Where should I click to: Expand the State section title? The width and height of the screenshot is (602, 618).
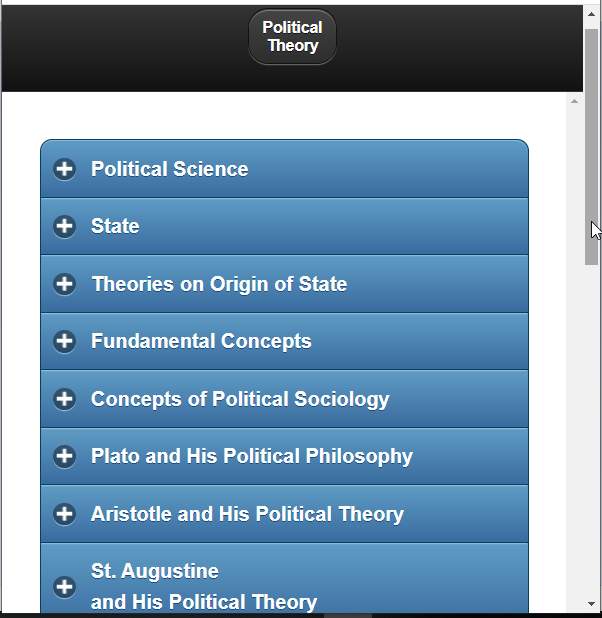pyautogui.click(x=115, y=226)
